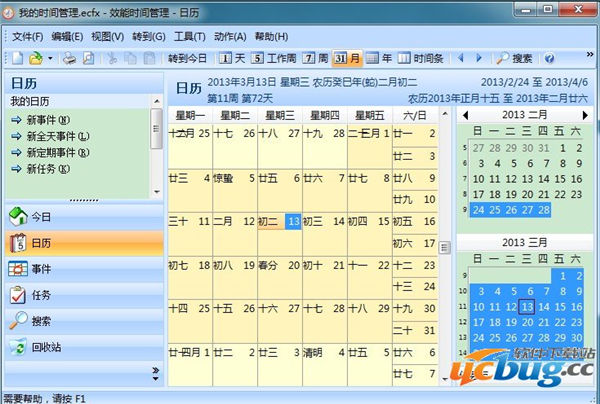Click the 我的日历 panel scroll-down arrow

pyautogui.click(x=157, y=192)
